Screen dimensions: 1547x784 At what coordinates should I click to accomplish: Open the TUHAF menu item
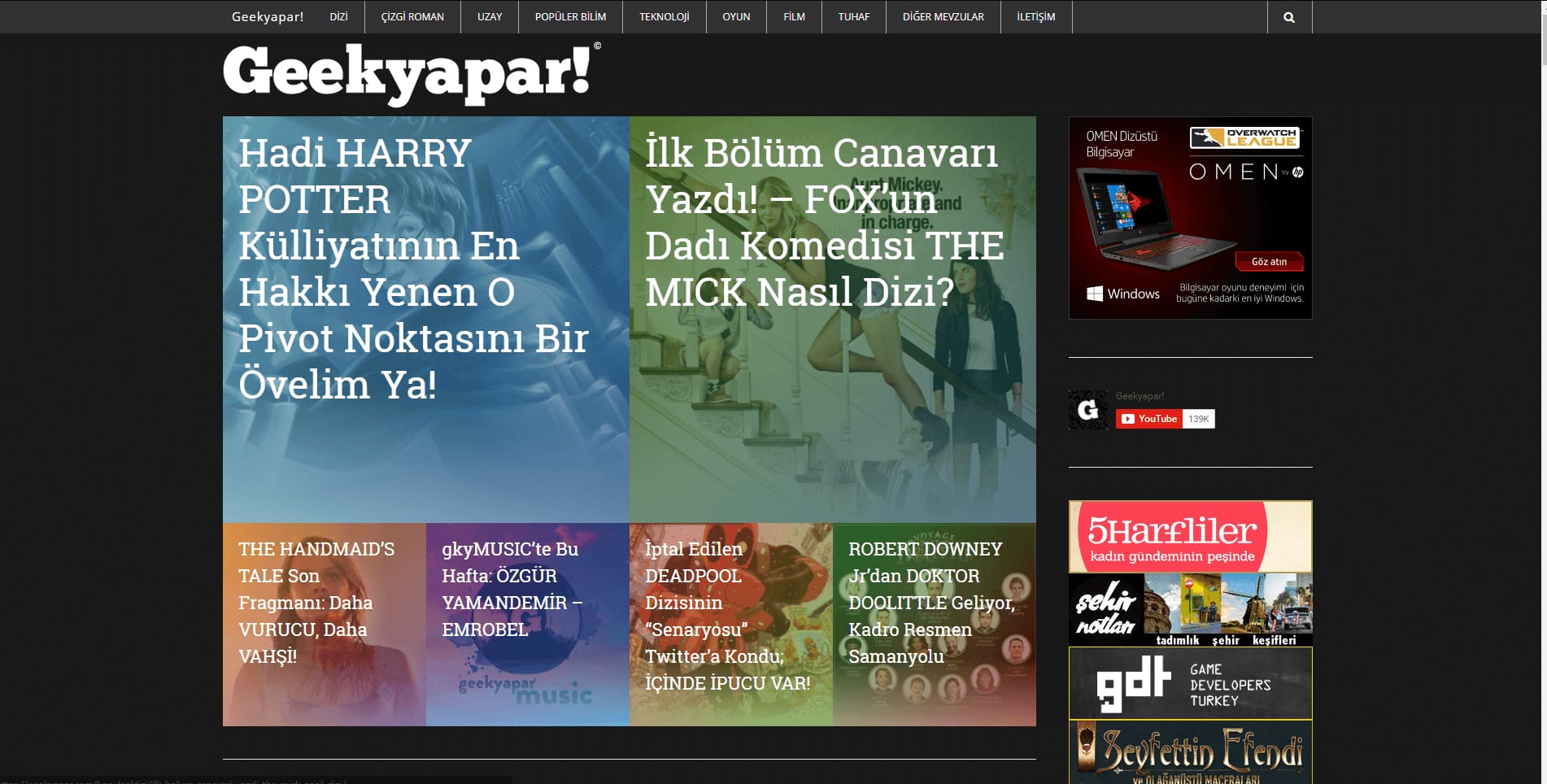point(854,17)
